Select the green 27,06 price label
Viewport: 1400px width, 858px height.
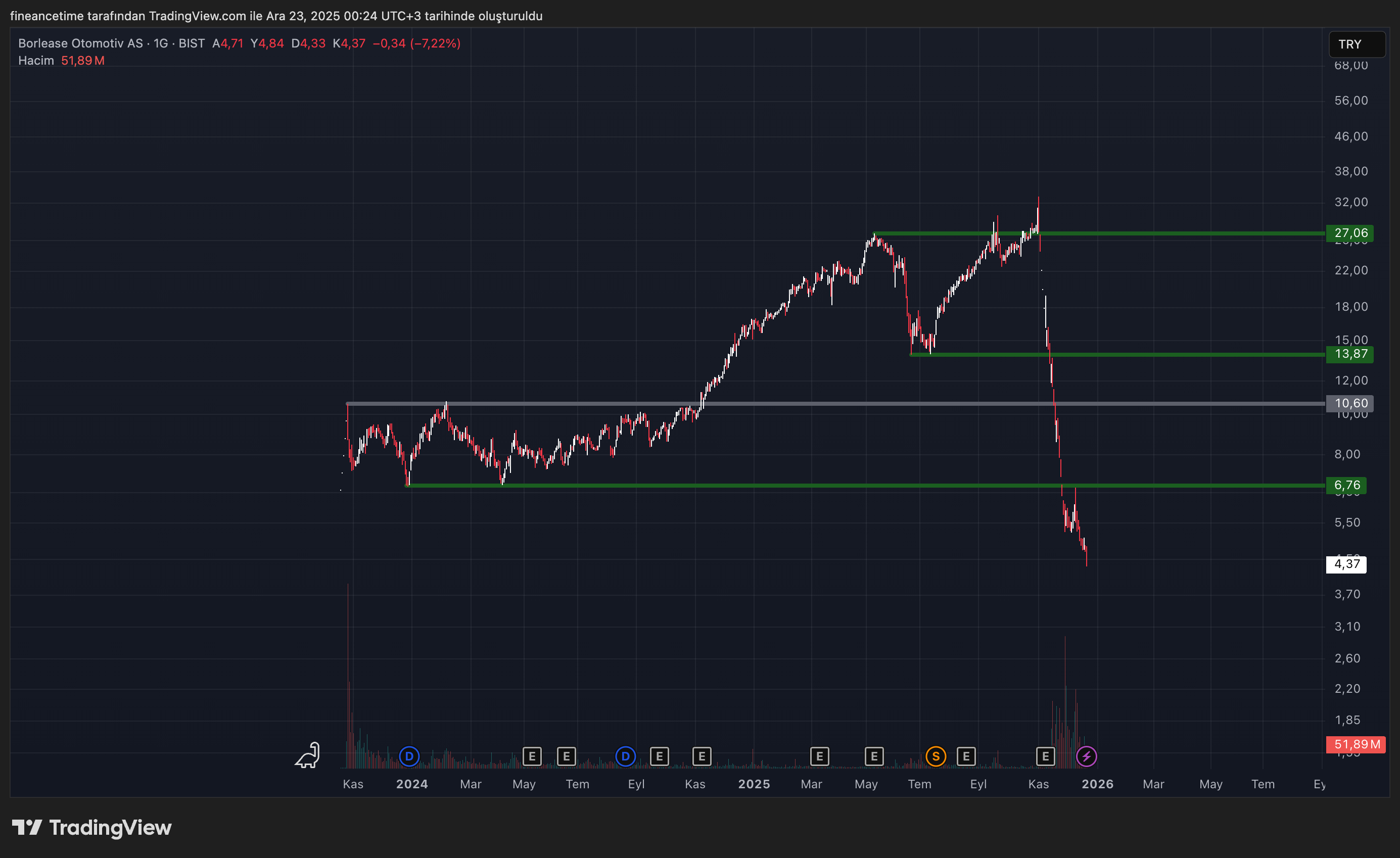[1349, 233]
